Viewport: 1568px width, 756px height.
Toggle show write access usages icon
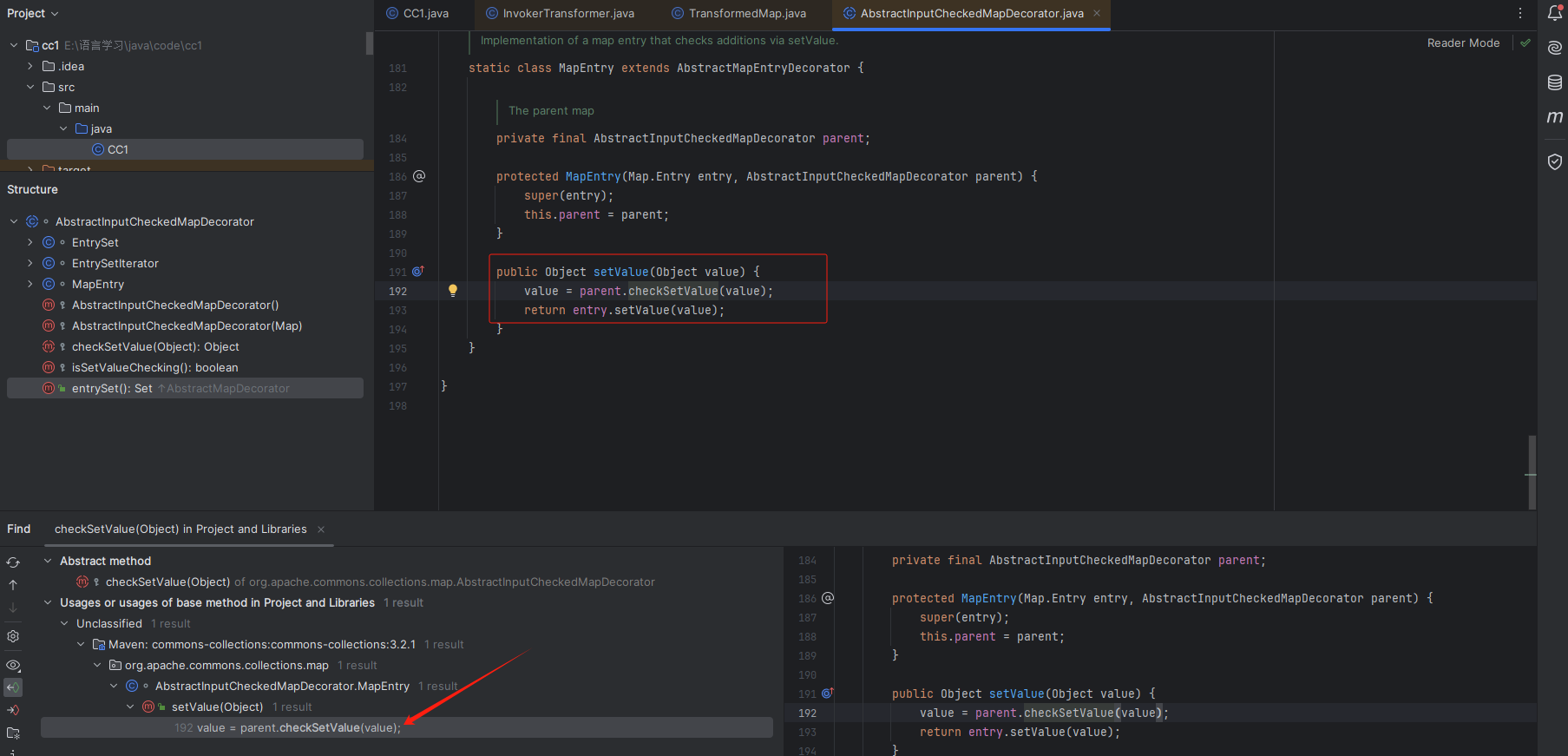[x=13, y=710]
